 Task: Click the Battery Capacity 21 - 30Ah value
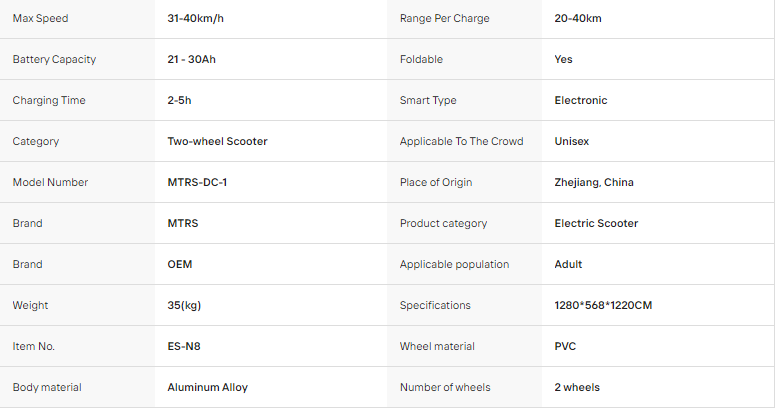pos(192,59)
